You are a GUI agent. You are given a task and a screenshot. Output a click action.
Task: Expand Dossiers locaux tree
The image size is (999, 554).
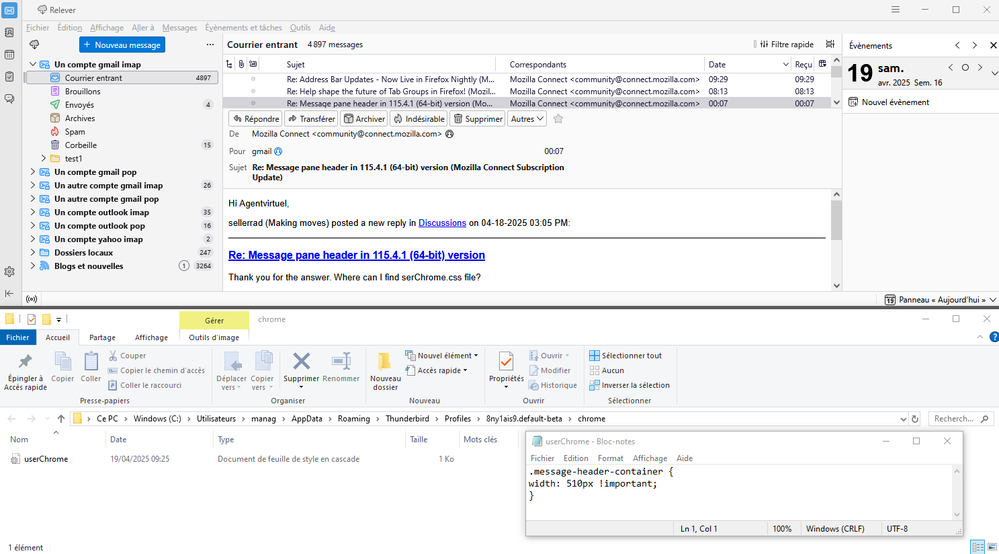click(32, 253)
